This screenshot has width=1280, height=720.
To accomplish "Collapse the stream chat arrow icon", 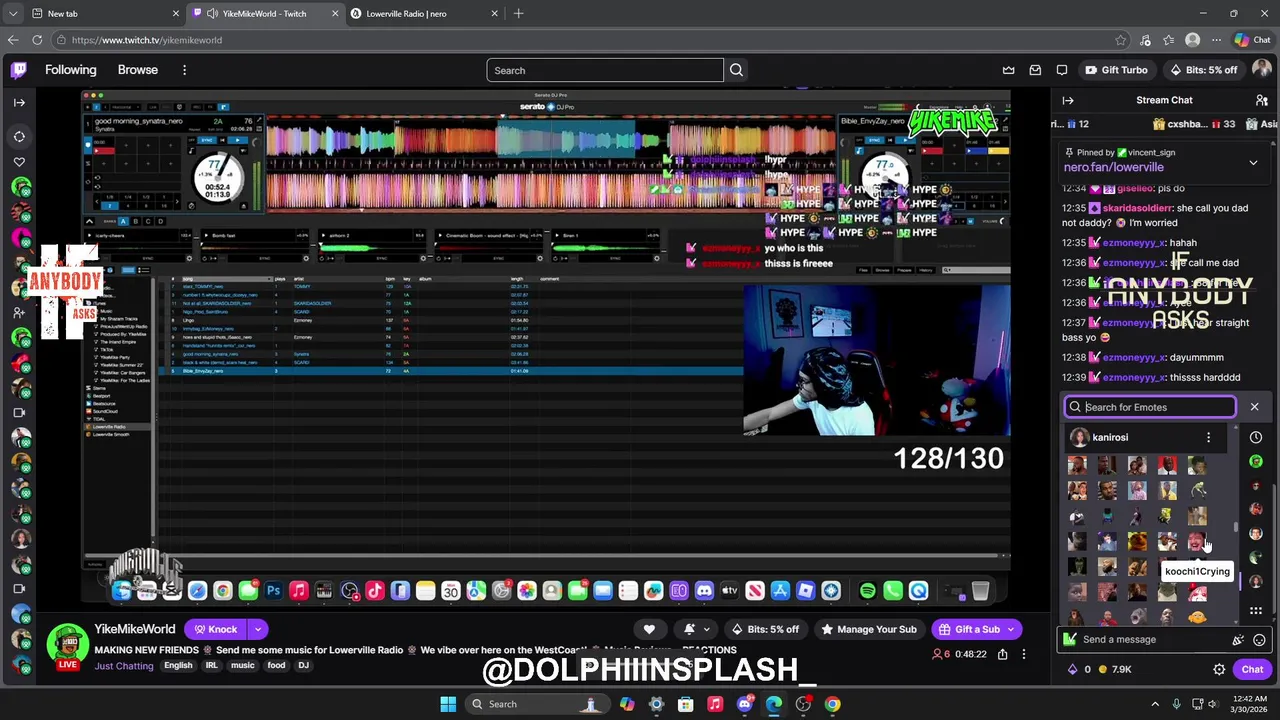I will click(1068, 100).
